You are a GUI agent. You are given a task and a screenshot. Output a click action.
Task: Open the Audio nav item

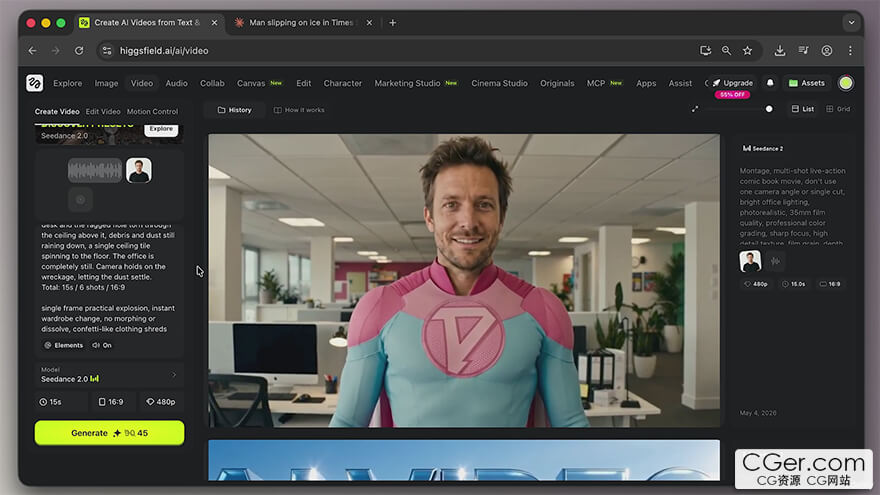pyautogui.click(x=176, y=83)
